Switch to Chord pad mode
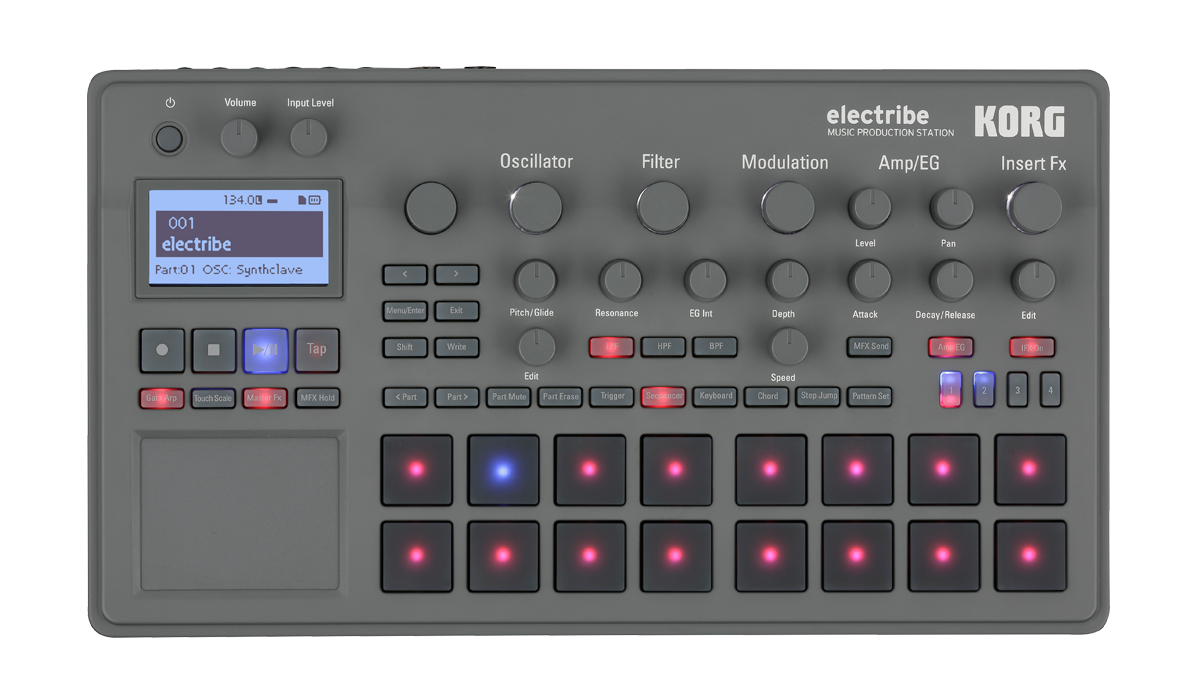Image resolution: width=1200 pixels, height=700 pixels. [x=767, y=396]
